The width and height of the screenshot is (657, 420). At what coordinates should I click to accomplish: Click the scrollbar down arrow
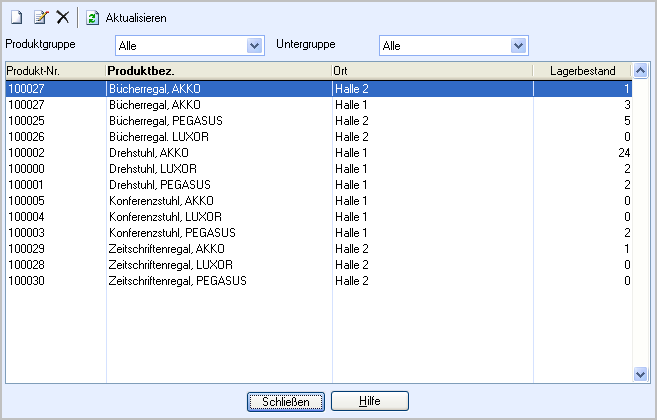640,374
